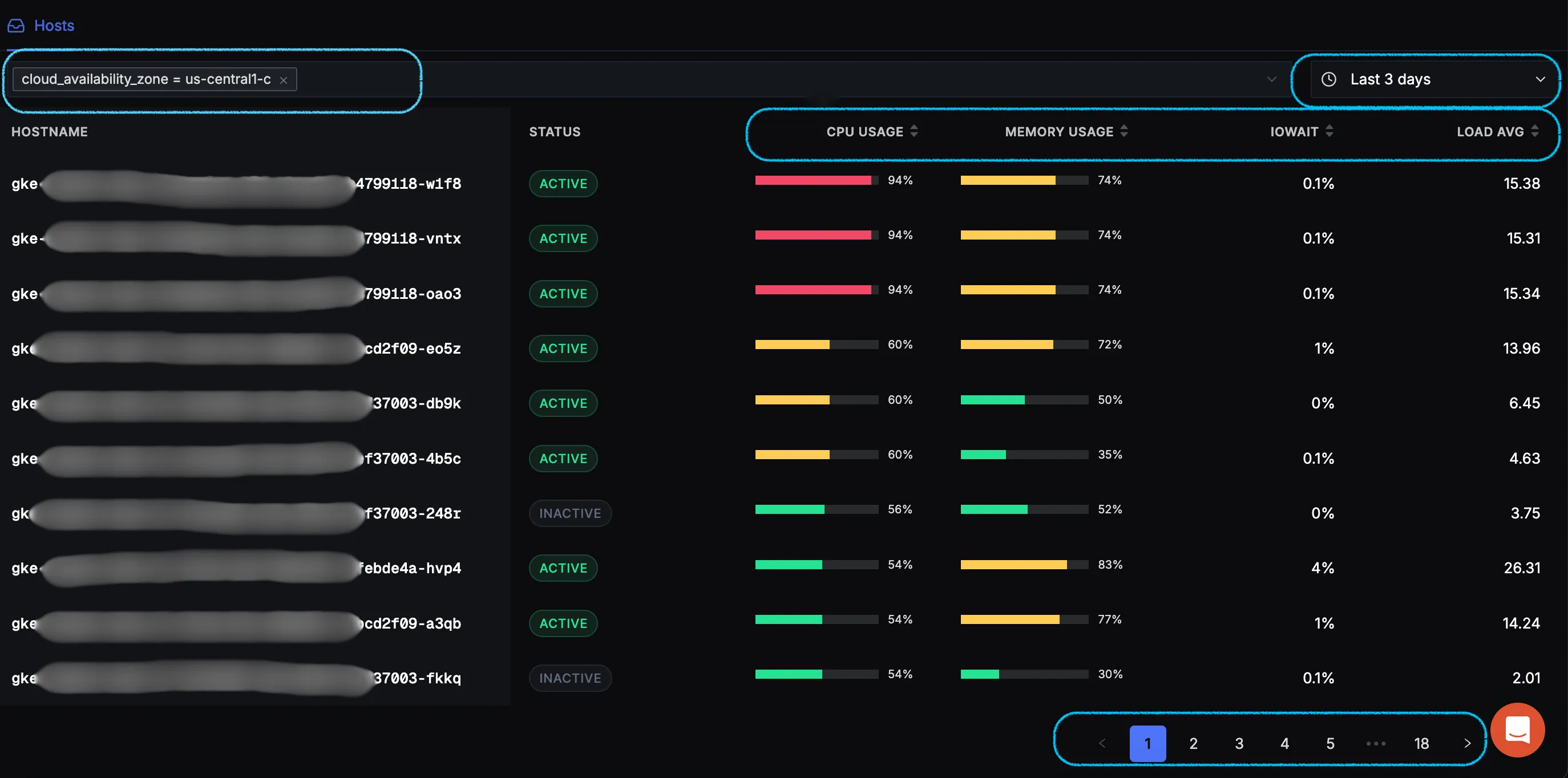Open host ending in f37003-248r
The image size is (1568, 778).
(x=236, y=513)
